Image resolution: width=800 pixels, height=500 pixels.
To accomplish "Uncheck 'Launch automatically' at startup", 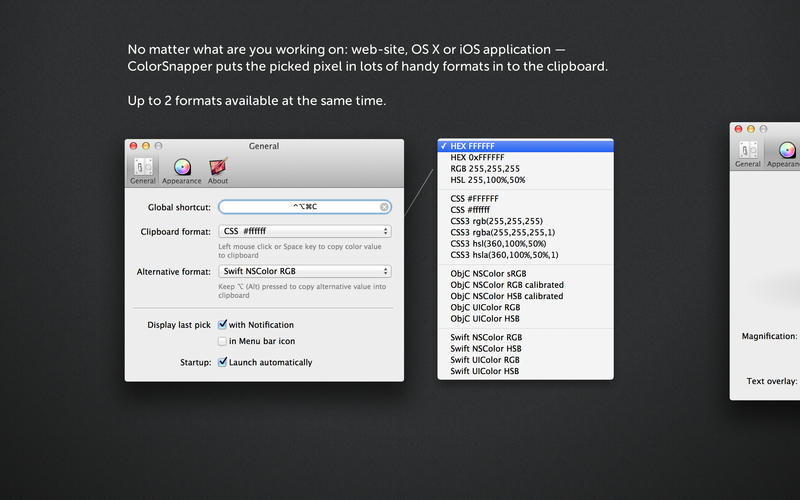I will coord(223,362).
